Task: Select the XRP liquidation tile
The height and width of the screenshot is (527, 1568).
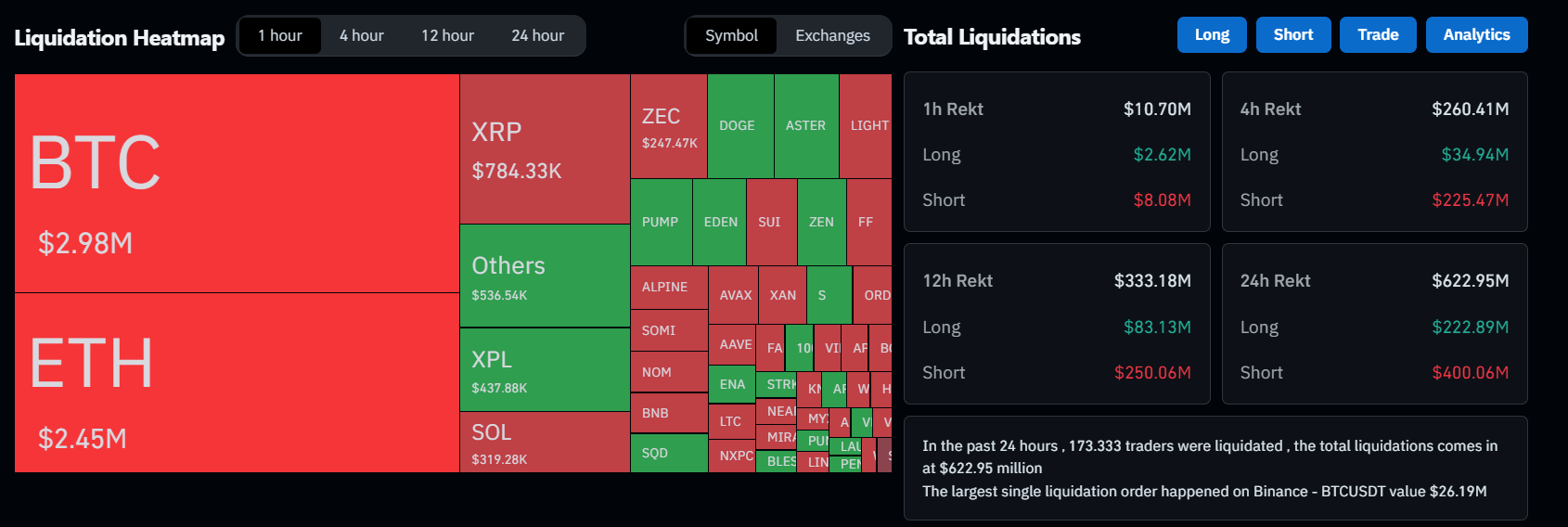Action: tap(545, 148)
